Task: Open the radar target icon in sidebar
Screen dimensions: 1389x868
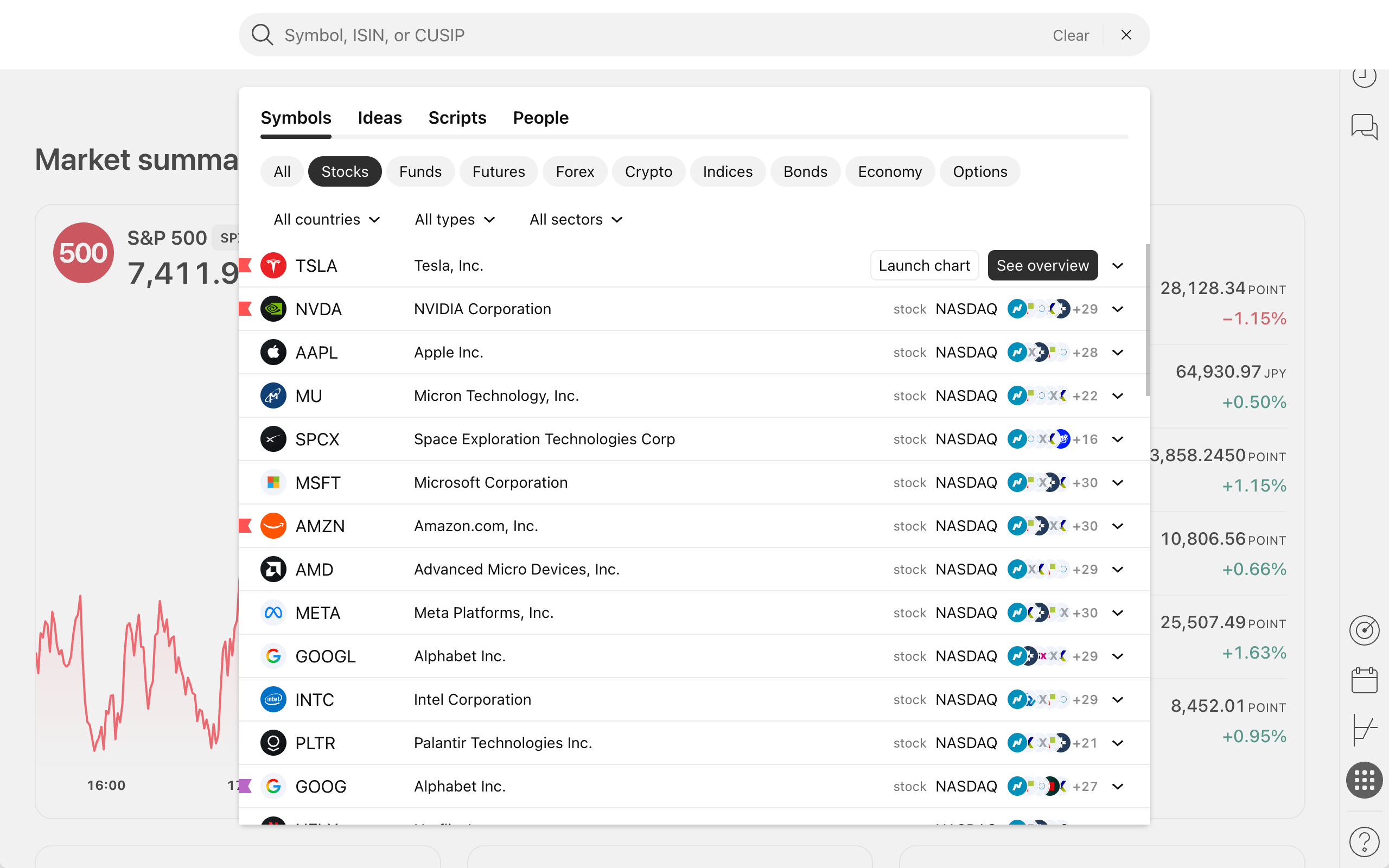Action: 1363,630
